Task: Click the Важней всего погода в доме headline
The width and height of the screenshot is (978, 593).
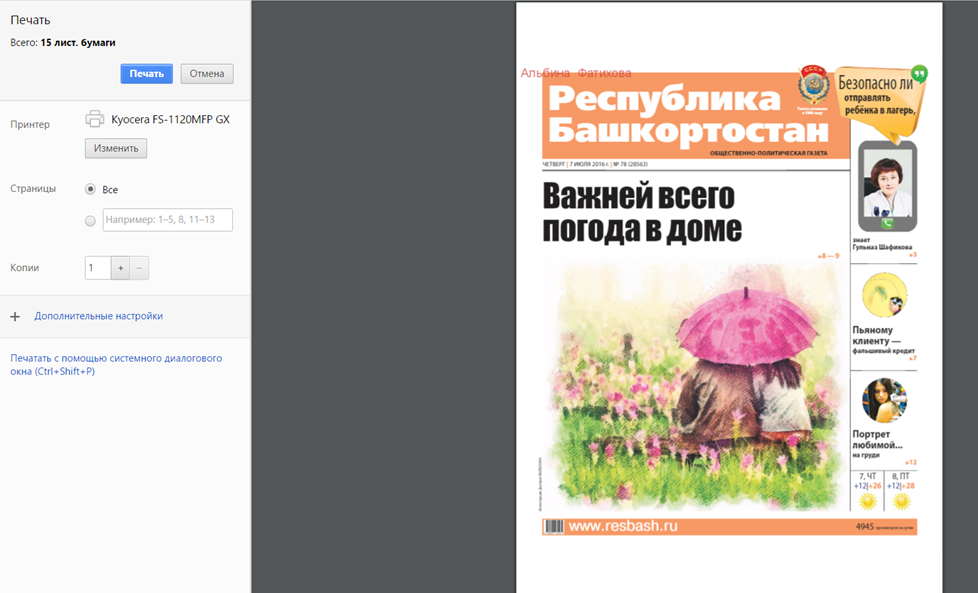Action: pyautogui.click(x=642, y=213)
